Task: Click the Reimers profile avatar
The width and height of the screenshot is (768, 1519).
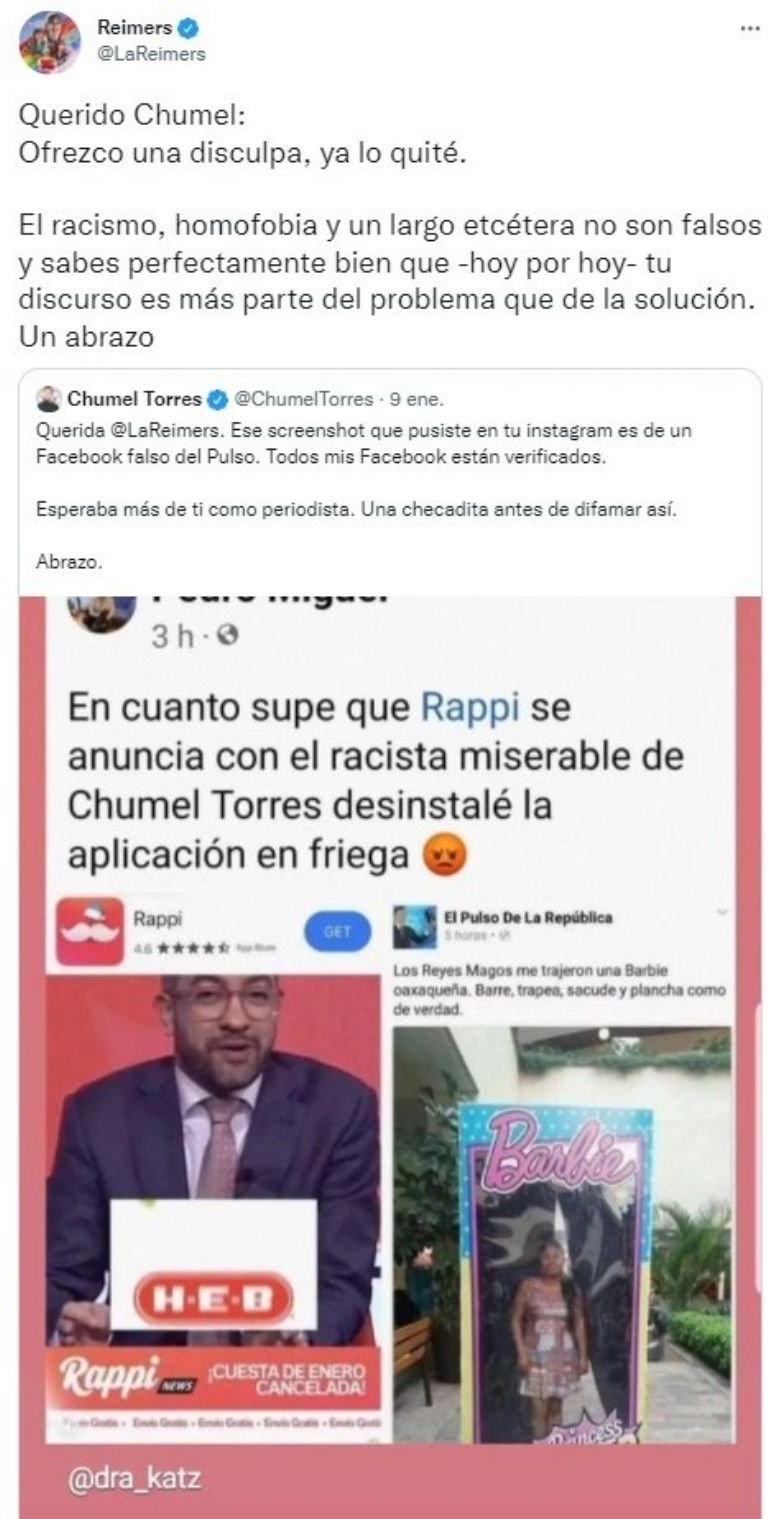Action: 50,42
